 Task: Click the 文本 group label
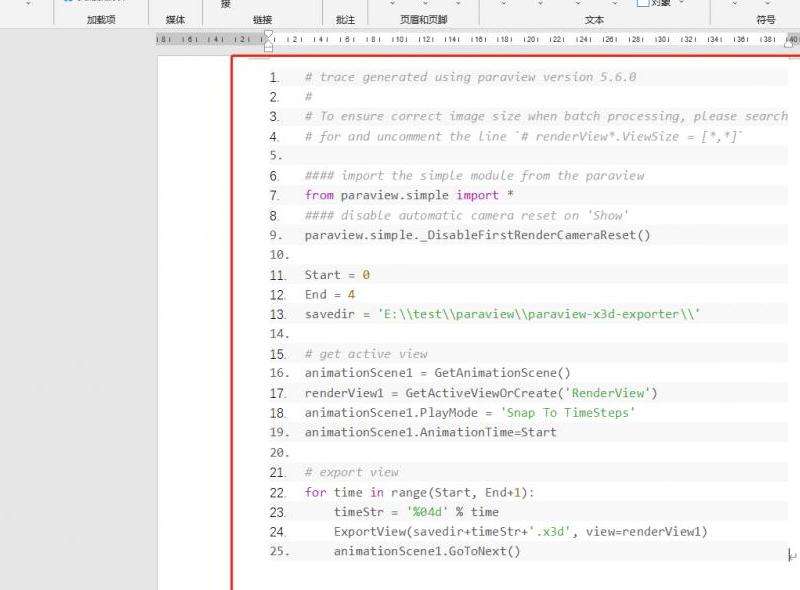pyautogui.click(x=594, y=19)
